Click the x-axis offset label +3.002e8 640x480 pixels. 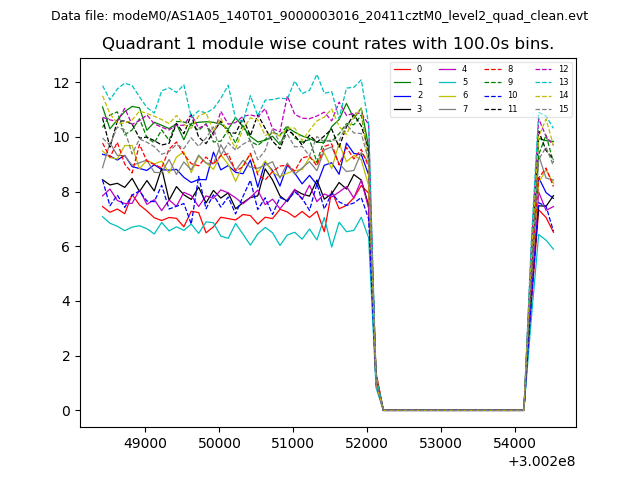[x=541, y=461]
